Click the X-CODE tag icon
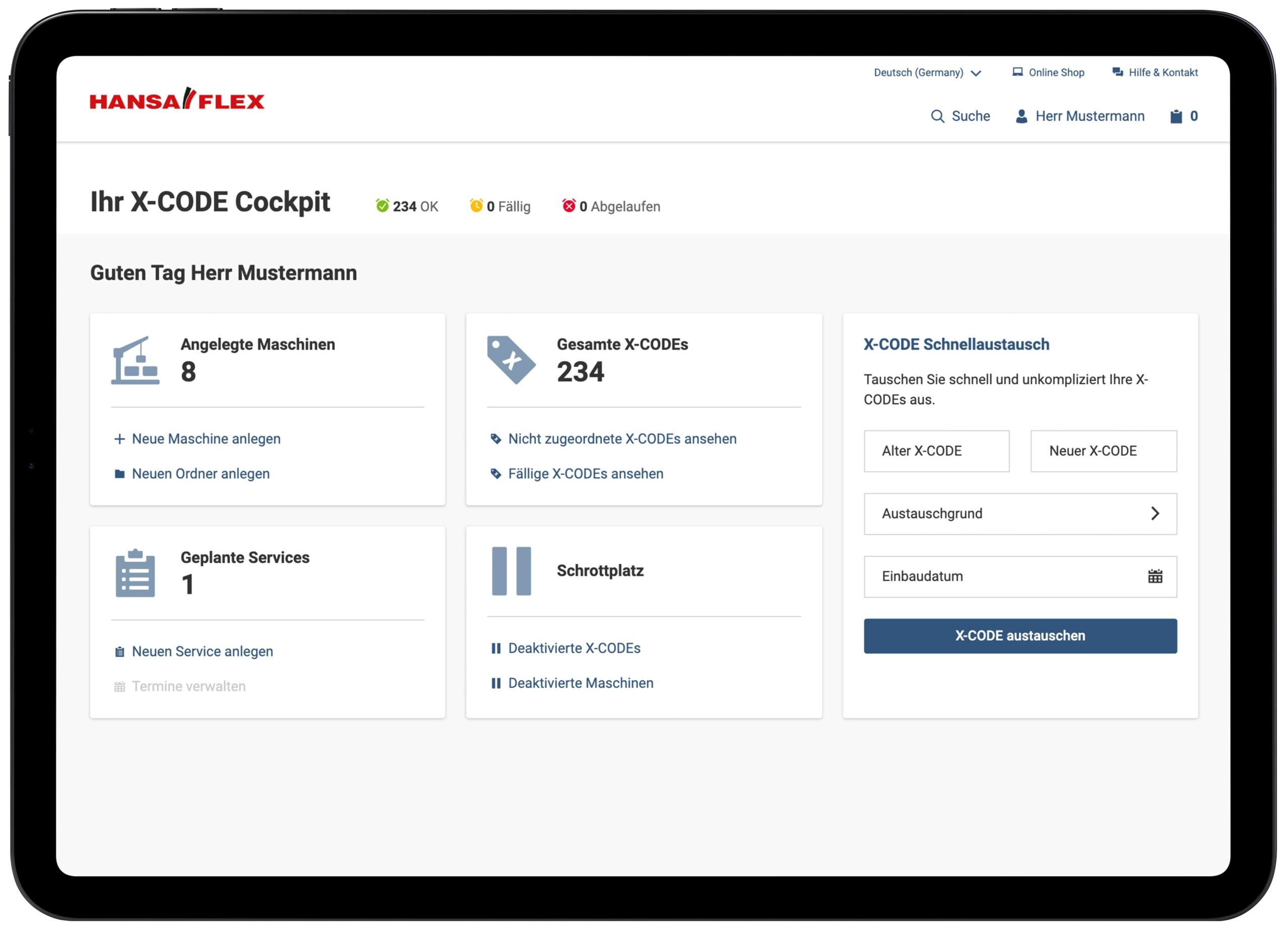 pyautogui.click(x=511, y=360)
